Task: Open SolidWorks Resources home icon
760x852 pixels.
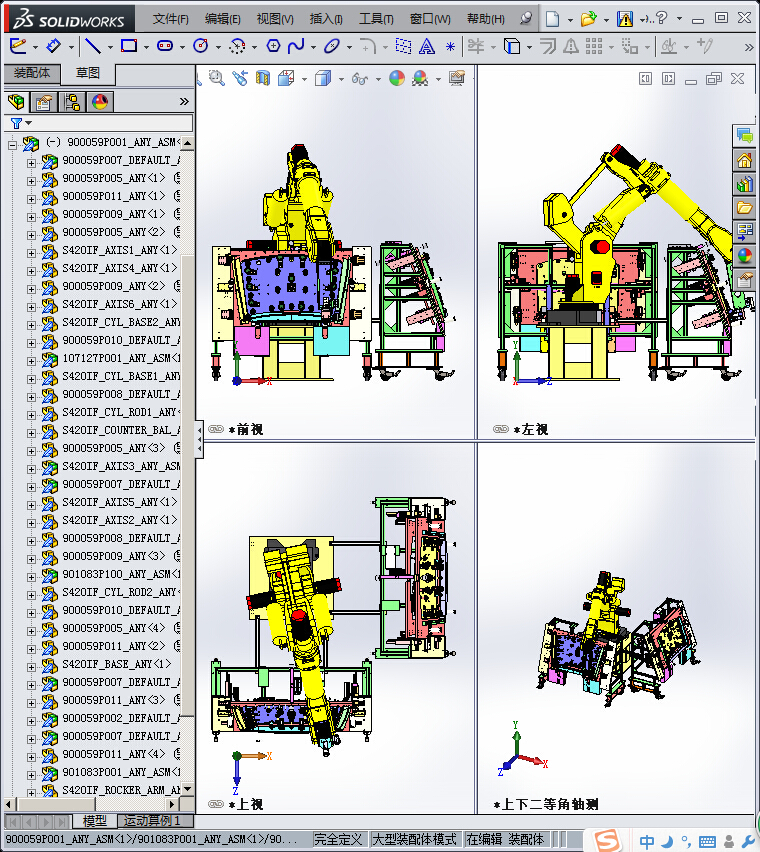Action: click(744, 160)
